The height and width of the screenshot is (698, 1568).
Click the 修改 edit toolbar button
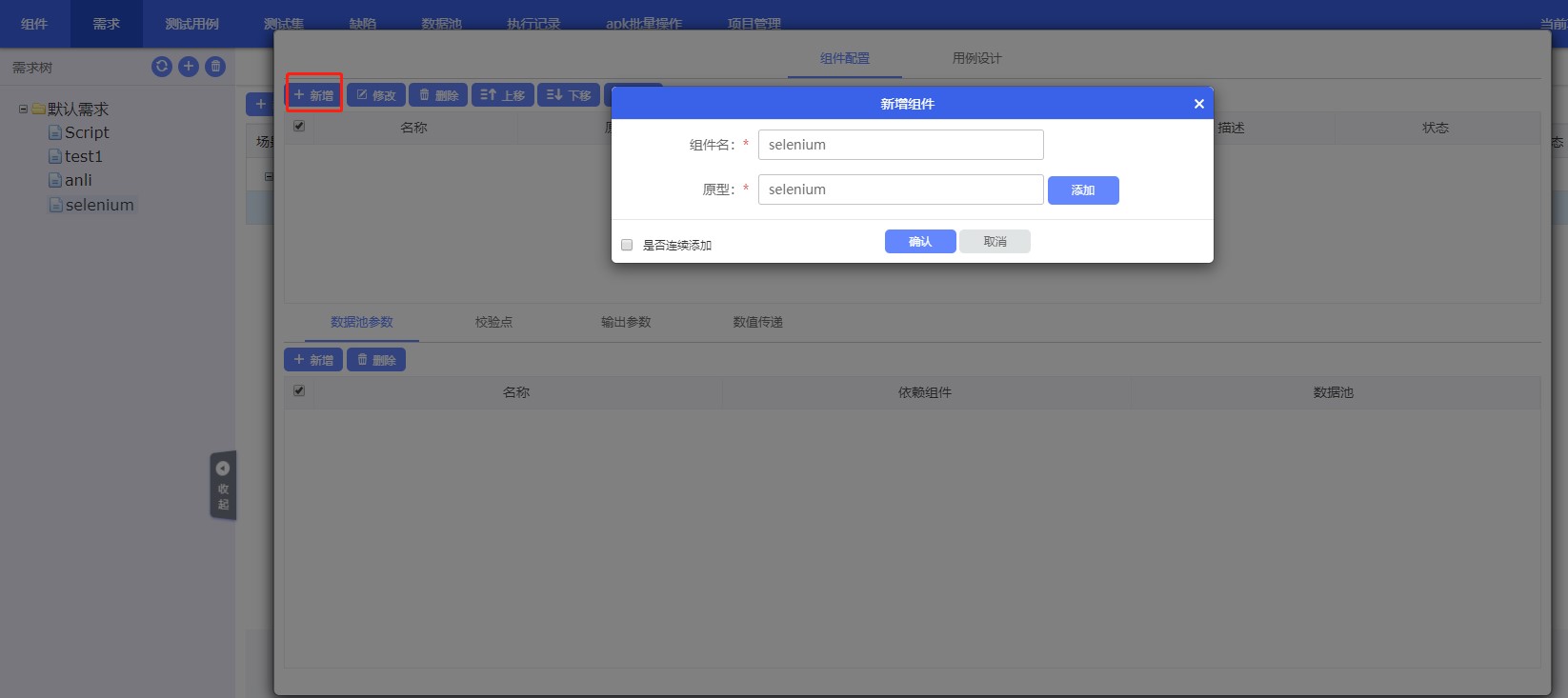tap(376, 95)
